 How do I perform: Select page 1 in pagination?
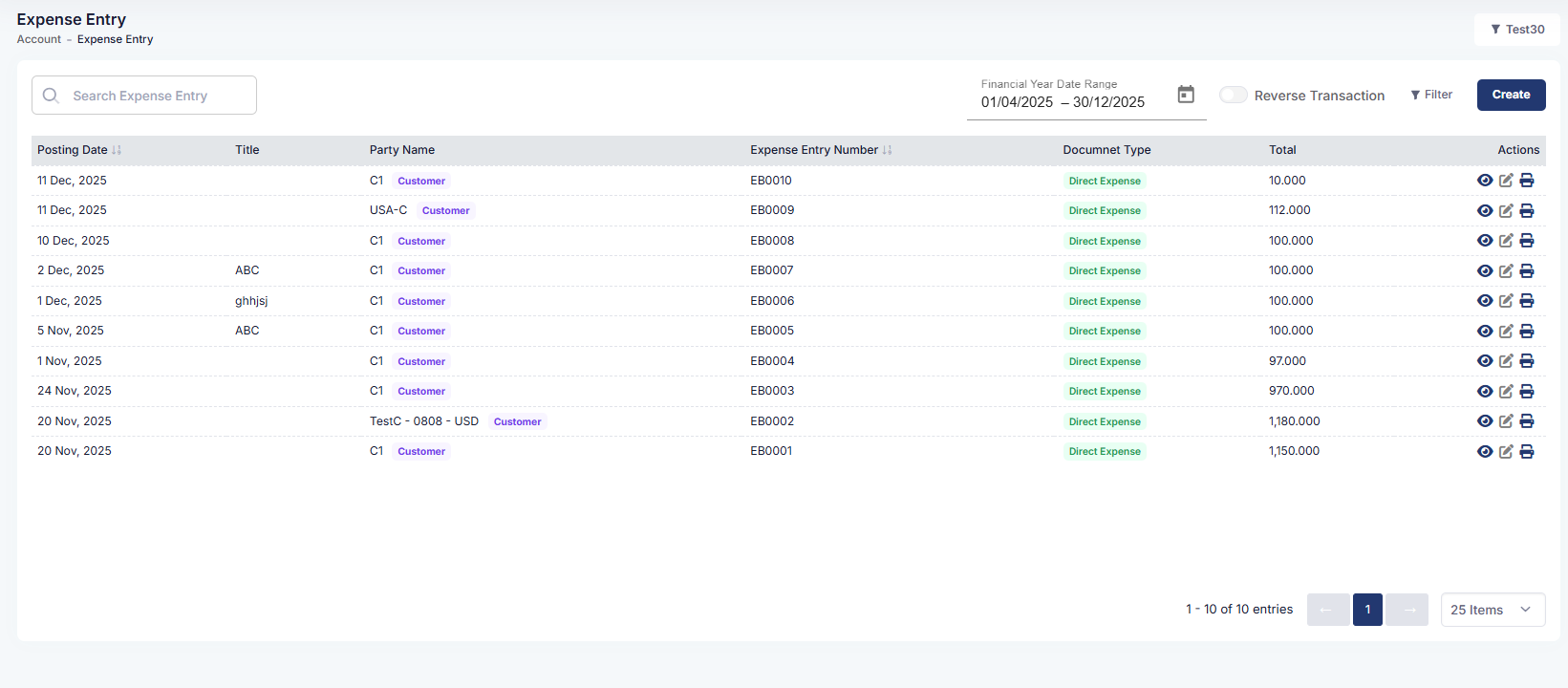tap(1367, 610)
